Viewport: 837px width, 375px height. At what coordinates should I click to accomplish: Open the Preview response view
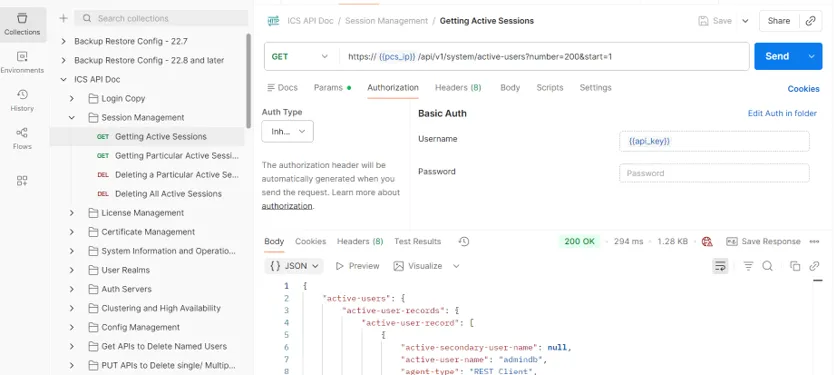point(357,266)
